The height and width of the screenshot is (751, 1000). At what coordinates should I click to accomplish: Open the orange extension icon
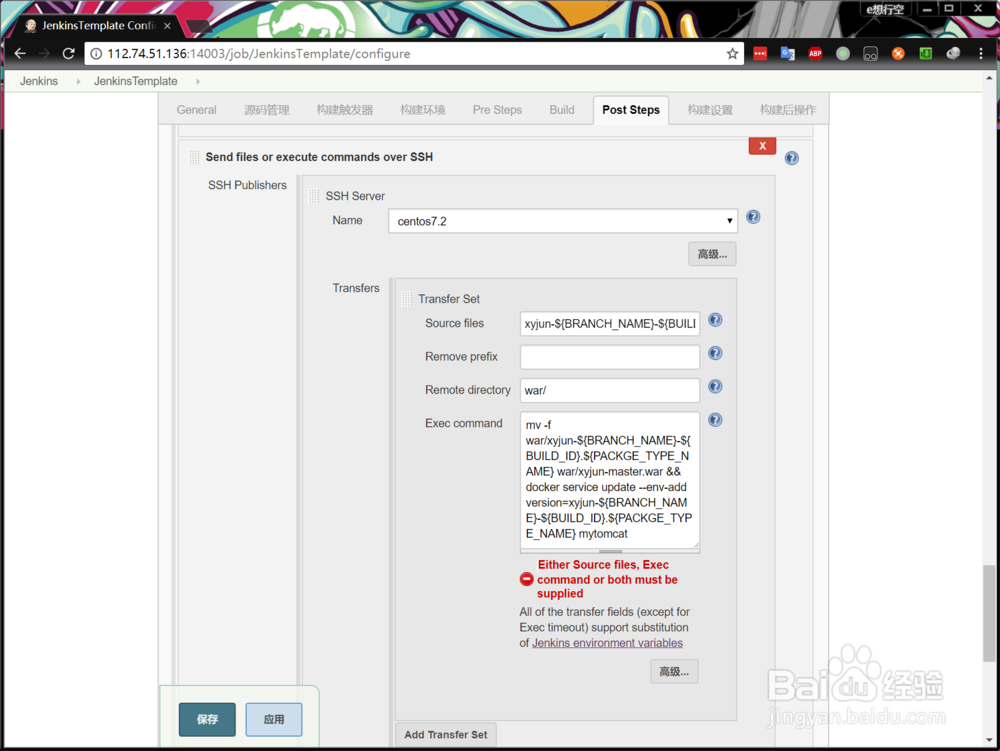[898, 54]
